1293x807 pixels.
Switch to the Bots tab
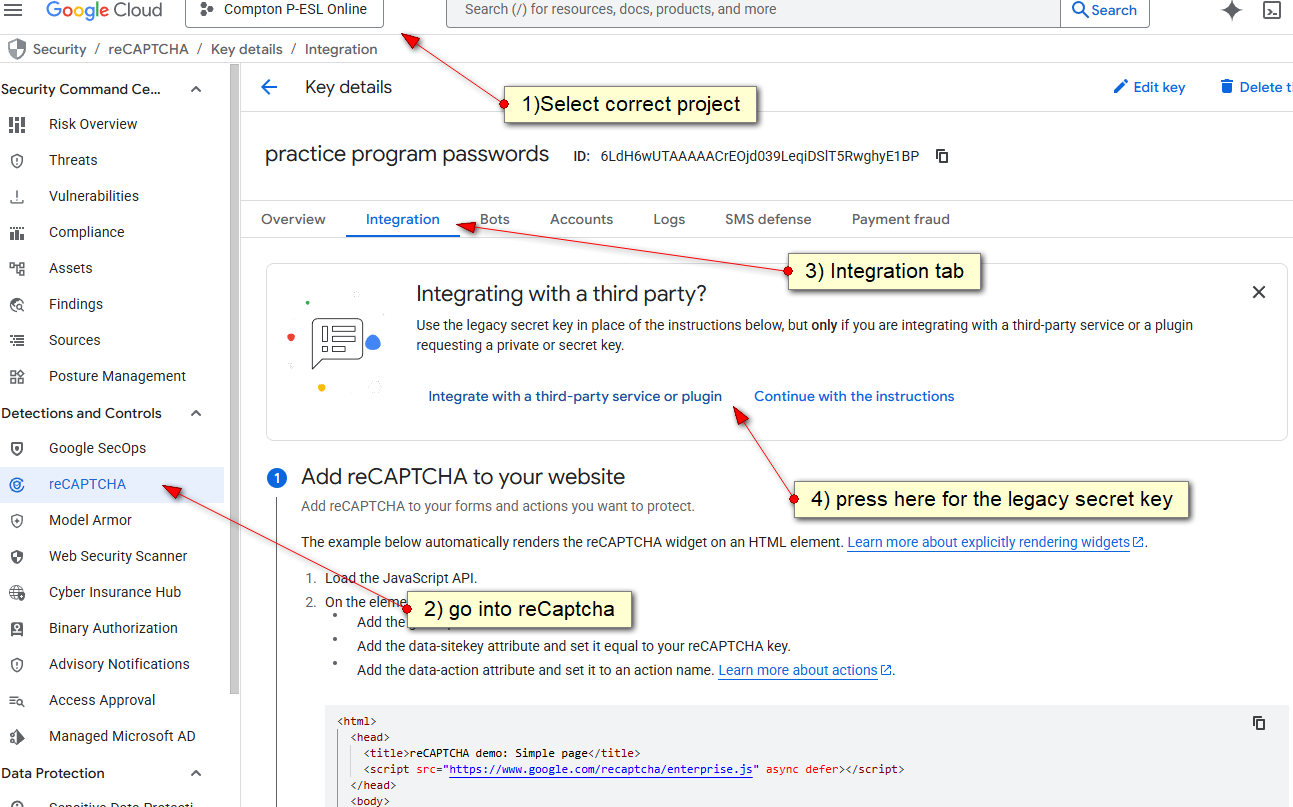(495, 219)
